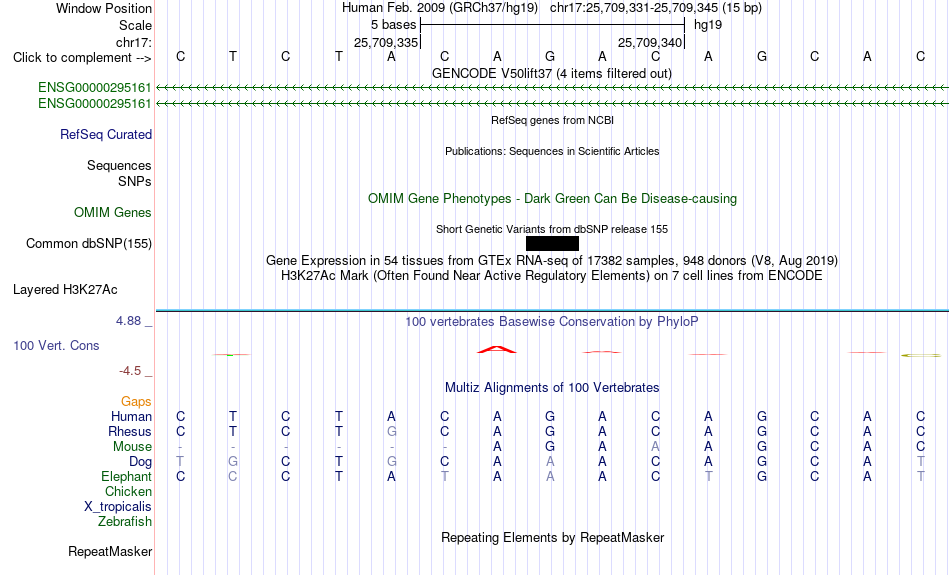950x575 pixels.
Task: Click the Scale track label
Action: tap(136, 25)
